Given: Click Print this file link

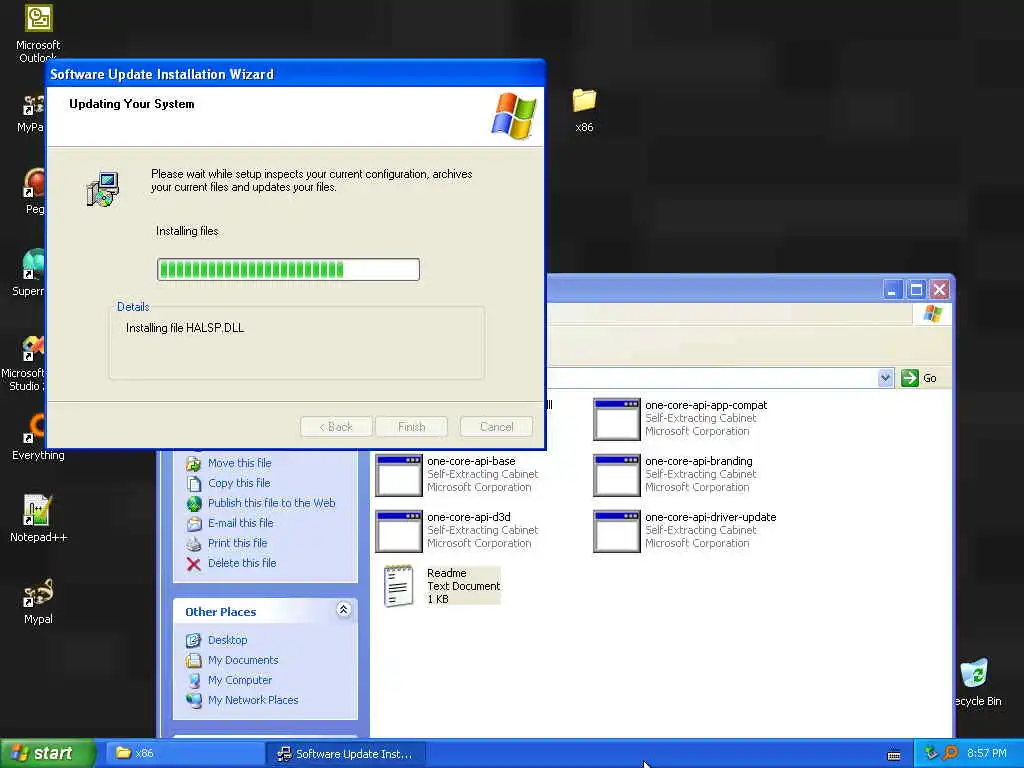Looking at the screenshot, I should pyautogui.click(x=238, y=543).
